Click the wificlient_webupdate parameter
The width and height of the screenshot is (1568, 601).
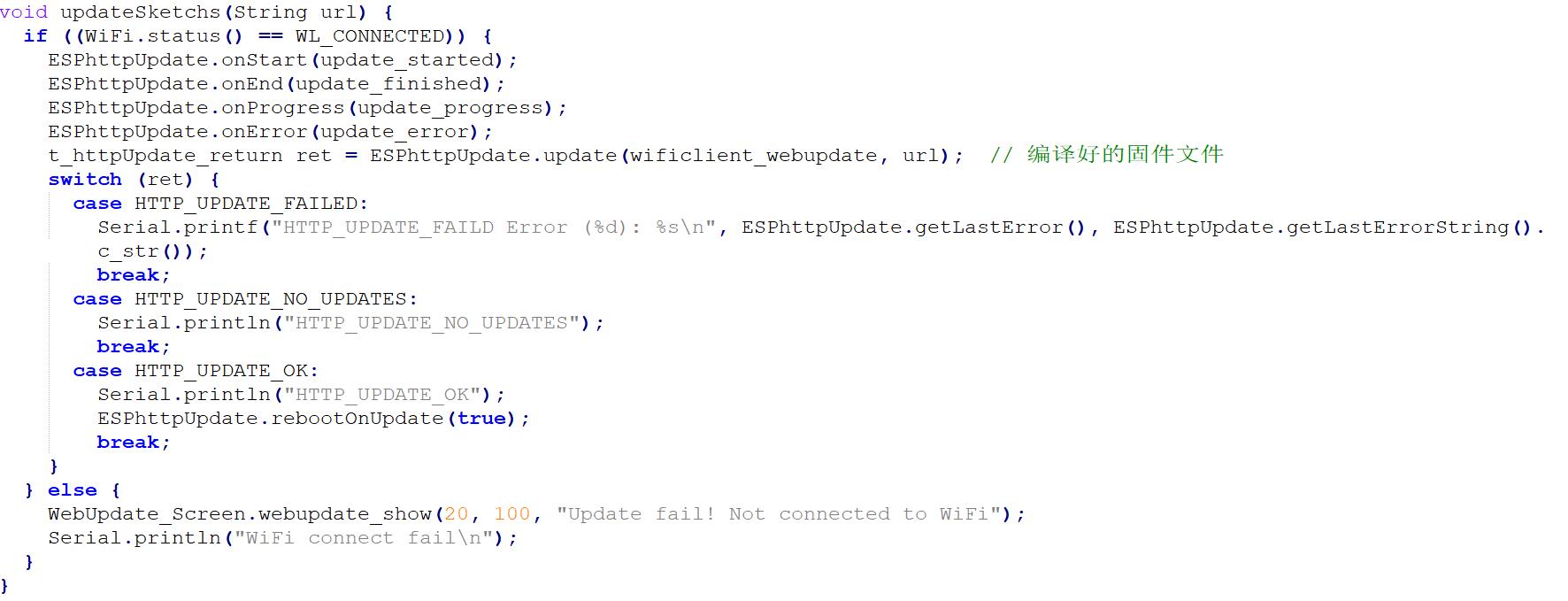(x=753, y=156)
